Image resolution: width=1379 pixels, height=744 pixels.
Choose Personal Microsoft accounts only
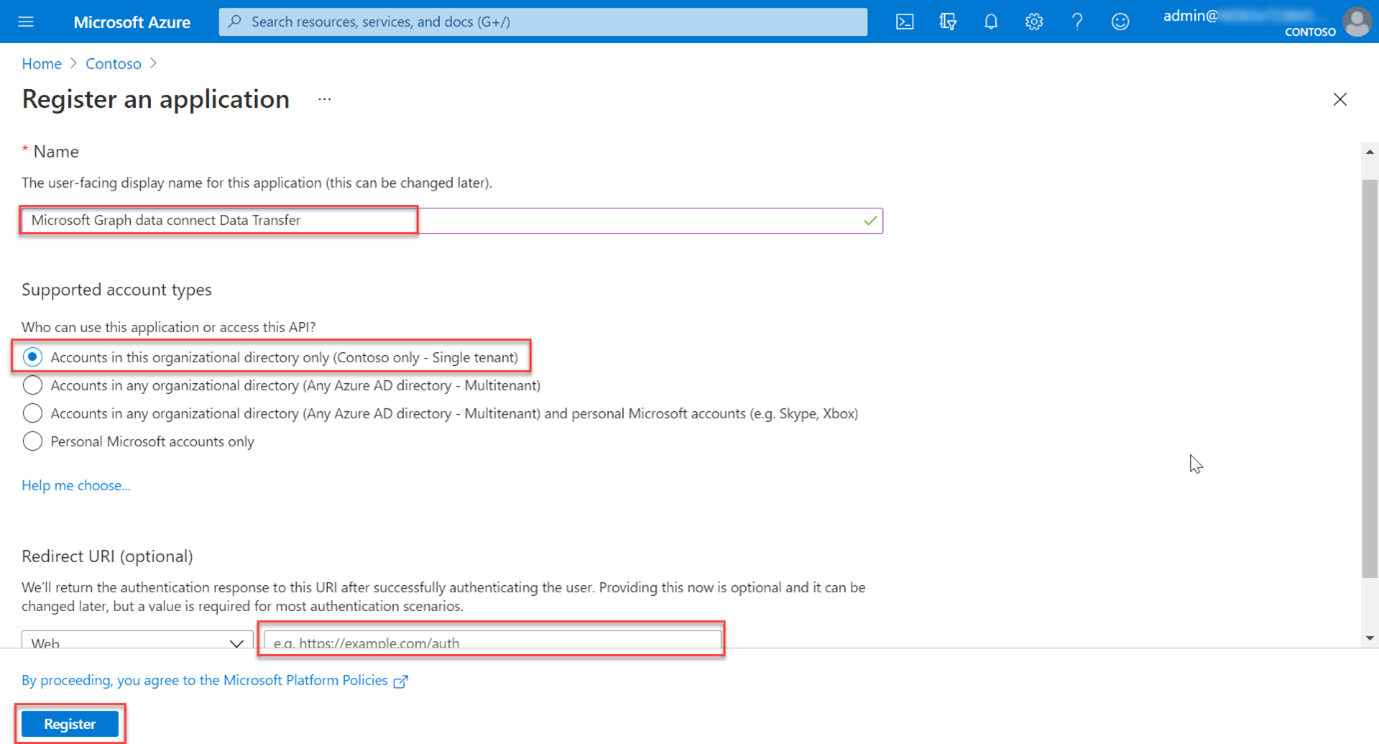(31, 441)
